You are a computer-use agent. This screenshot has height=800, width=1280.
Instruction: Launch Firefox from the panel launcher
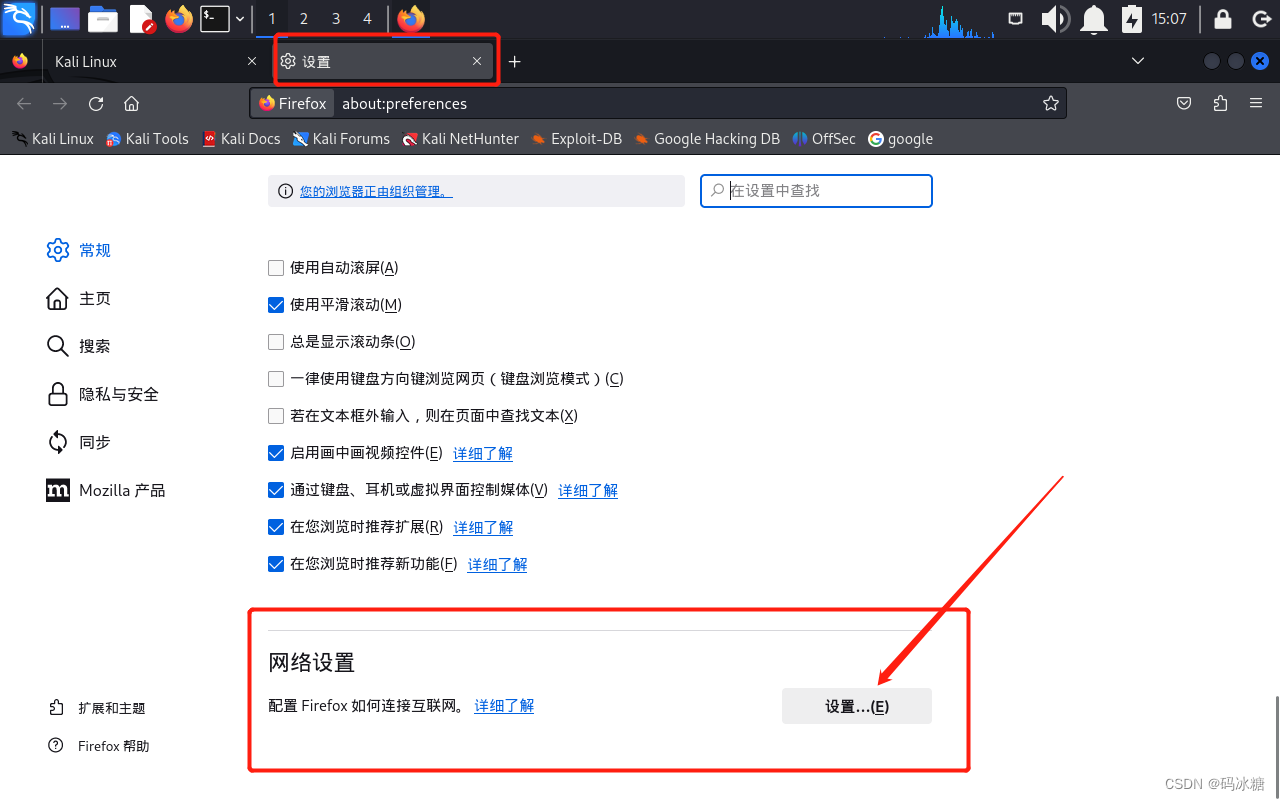[179, 18]
